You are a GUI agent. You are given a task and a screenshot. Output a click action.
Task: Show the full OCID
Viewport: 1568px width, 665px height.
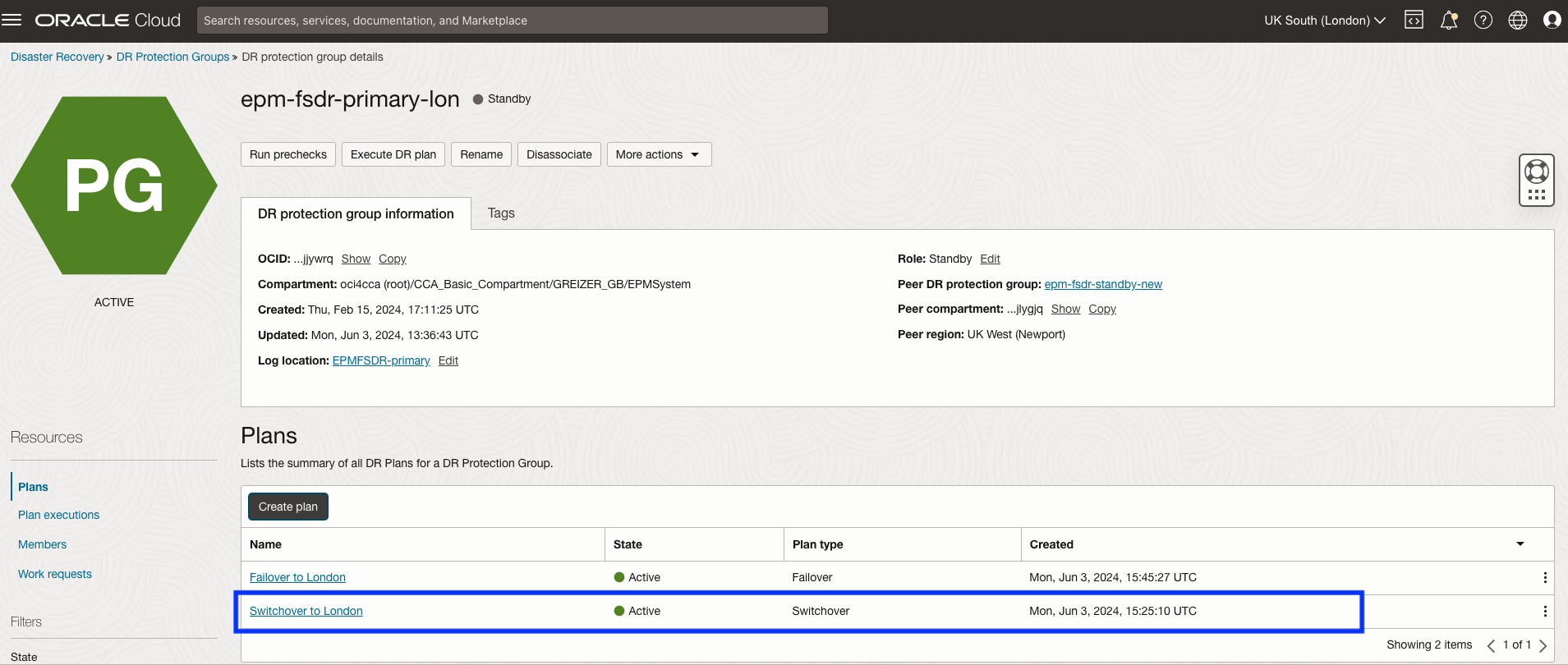pos(356,259)
